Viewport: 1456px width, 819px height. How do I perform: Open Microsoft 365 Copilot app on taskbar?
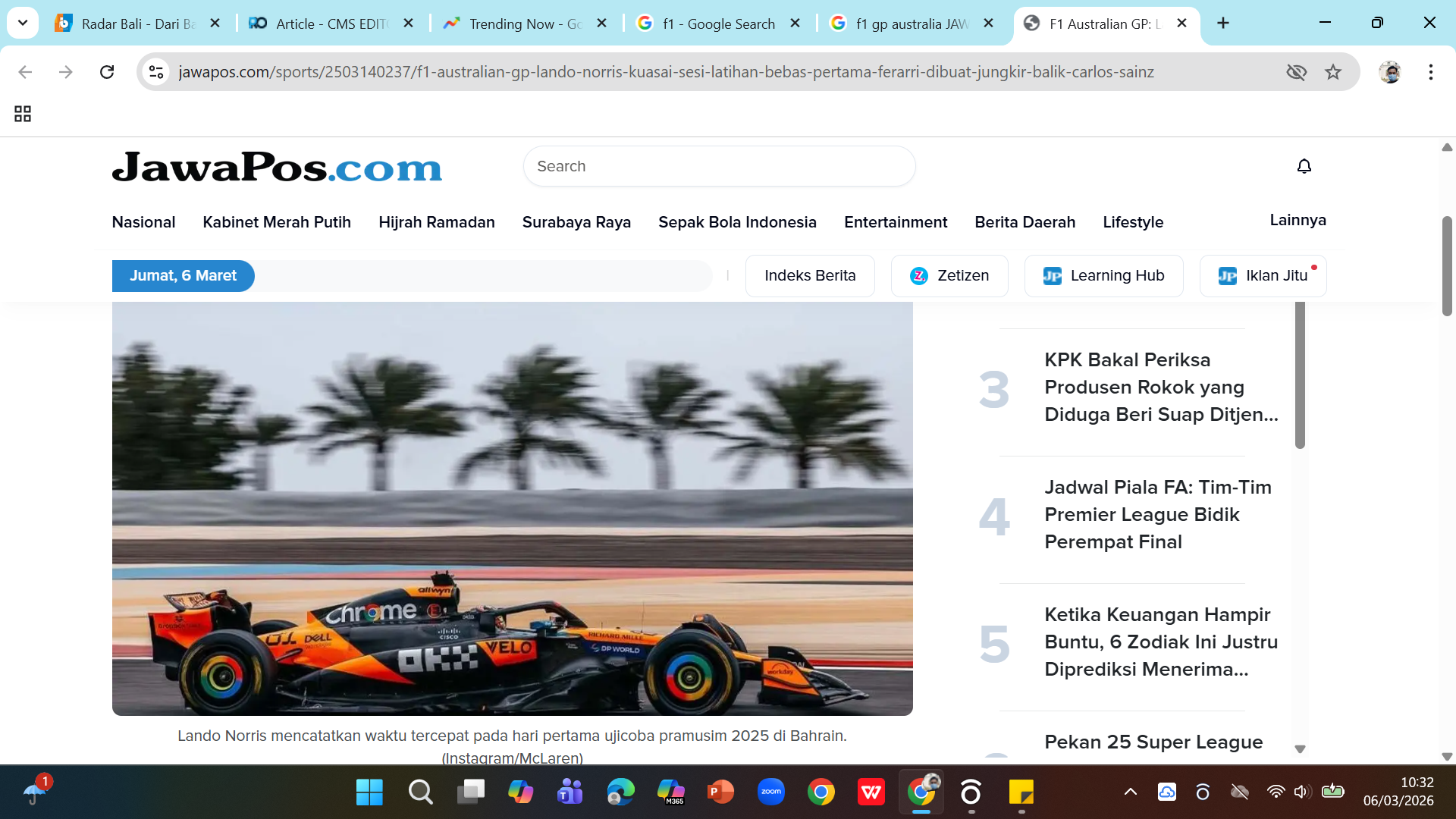click(670, 792)
